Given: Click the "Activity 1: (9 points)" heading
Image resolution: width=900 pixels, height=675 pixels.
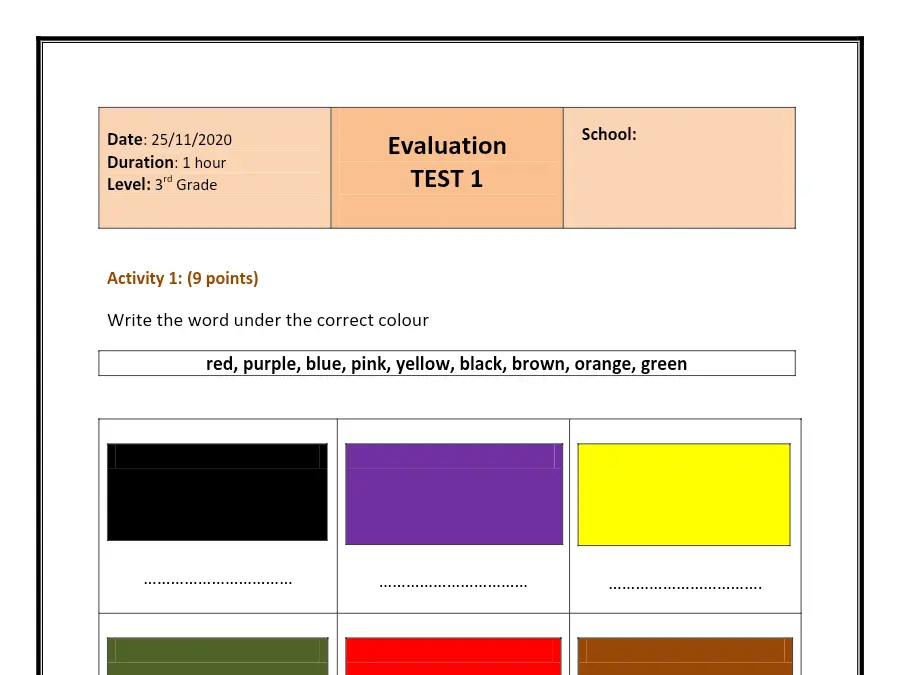Looking at the screenshot, I should 183,278.
